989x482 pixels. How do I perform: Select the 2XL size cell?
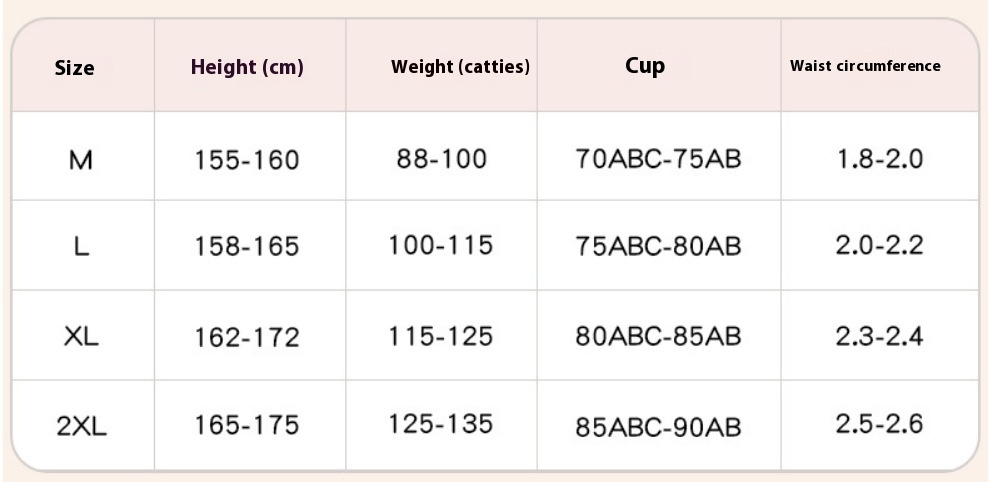pos(81,426)
